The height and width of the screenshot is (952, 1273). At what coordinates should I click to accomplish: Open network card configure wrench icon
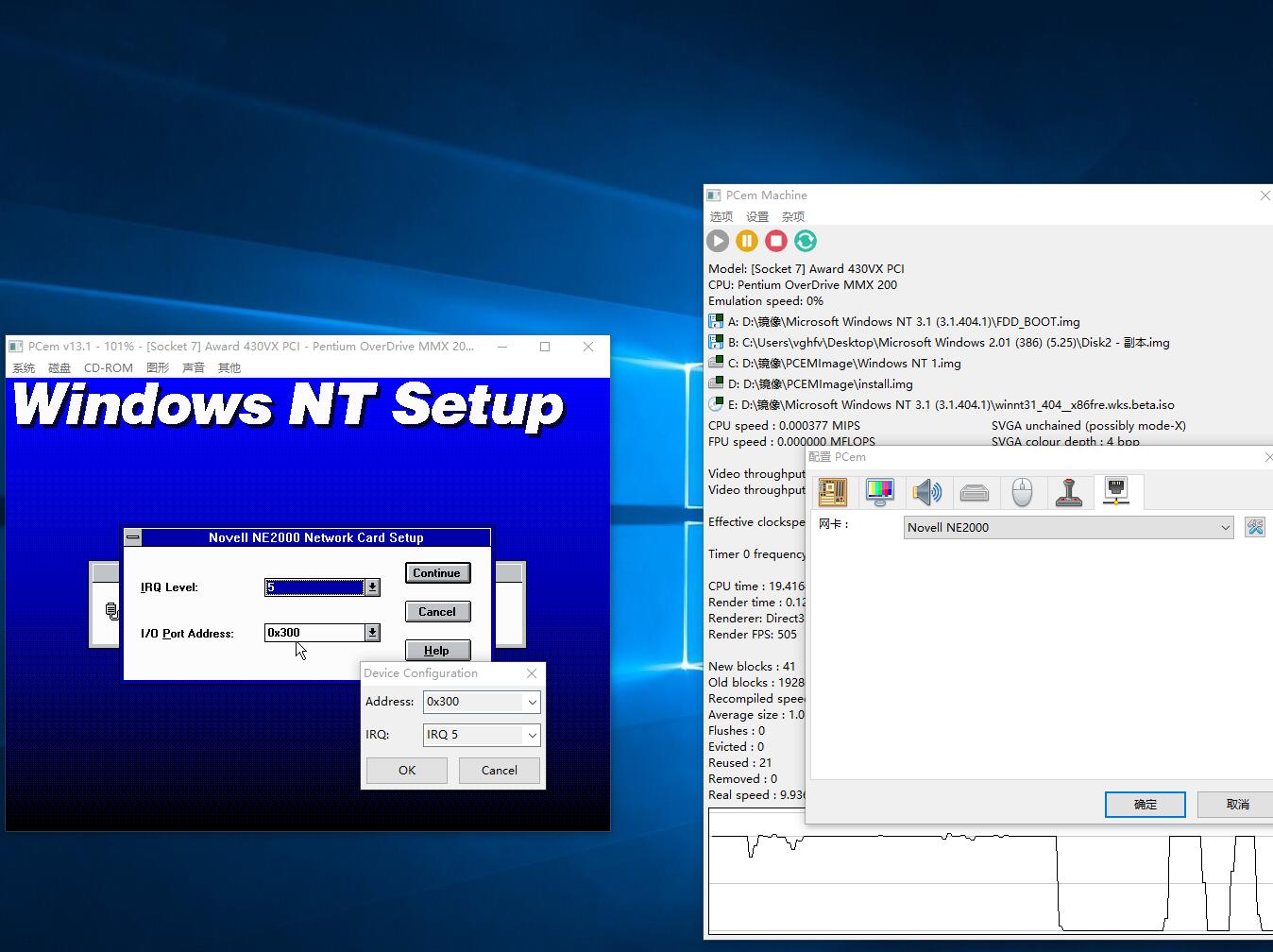(x=1254, y=527)
